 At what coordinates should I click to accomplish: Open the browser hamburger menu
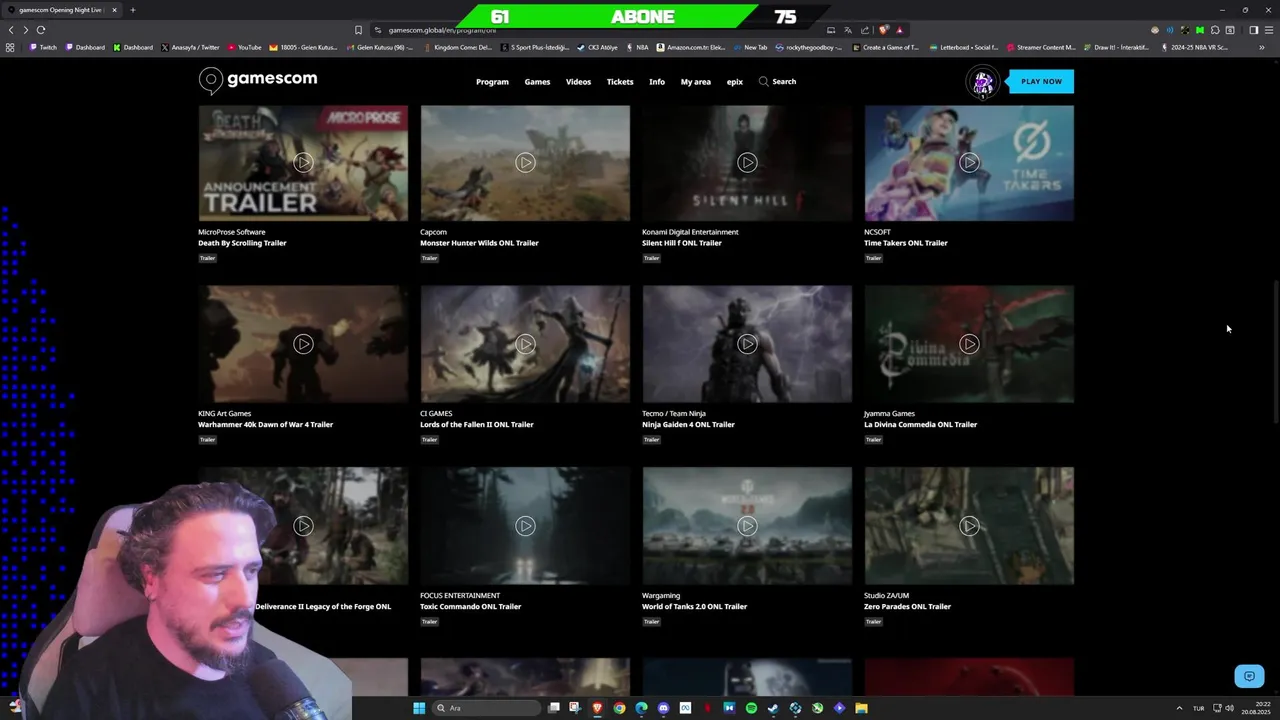click(x=1269, y=30)
